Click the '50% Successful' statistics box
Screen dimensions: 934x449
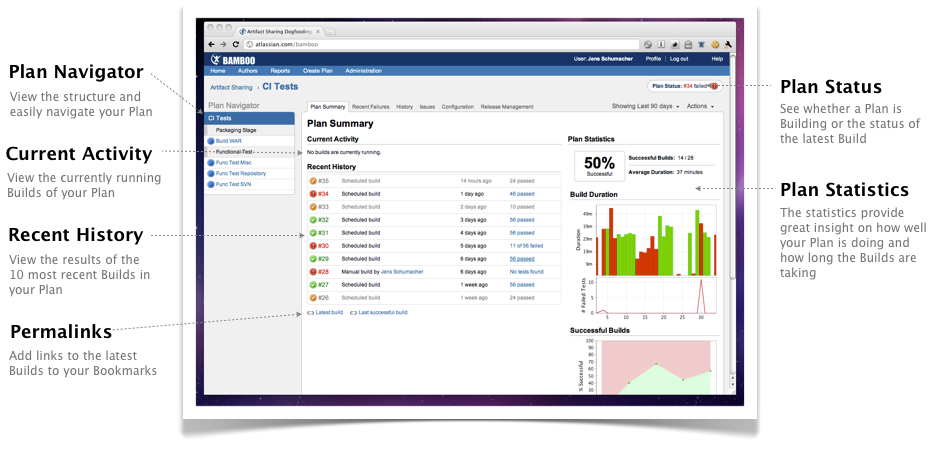click(599, 166)
